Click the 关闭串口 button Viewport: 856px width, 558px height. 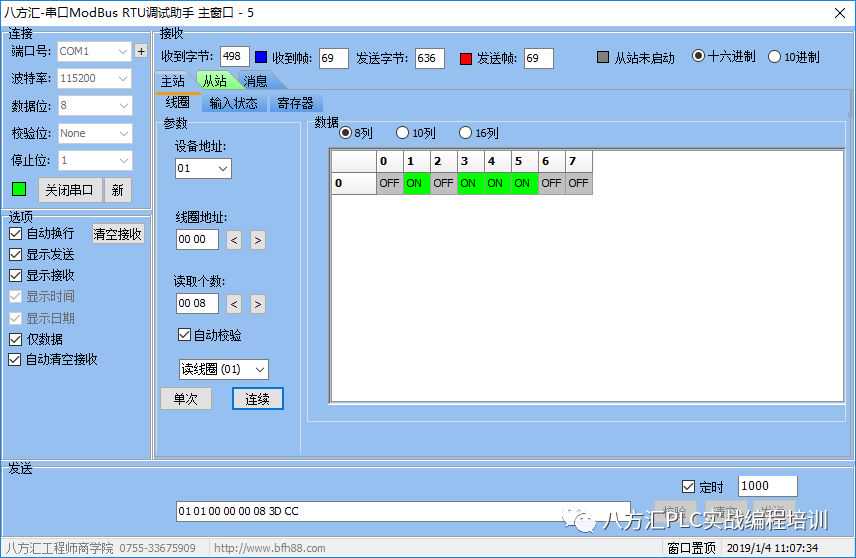click(x=70, y=190)
